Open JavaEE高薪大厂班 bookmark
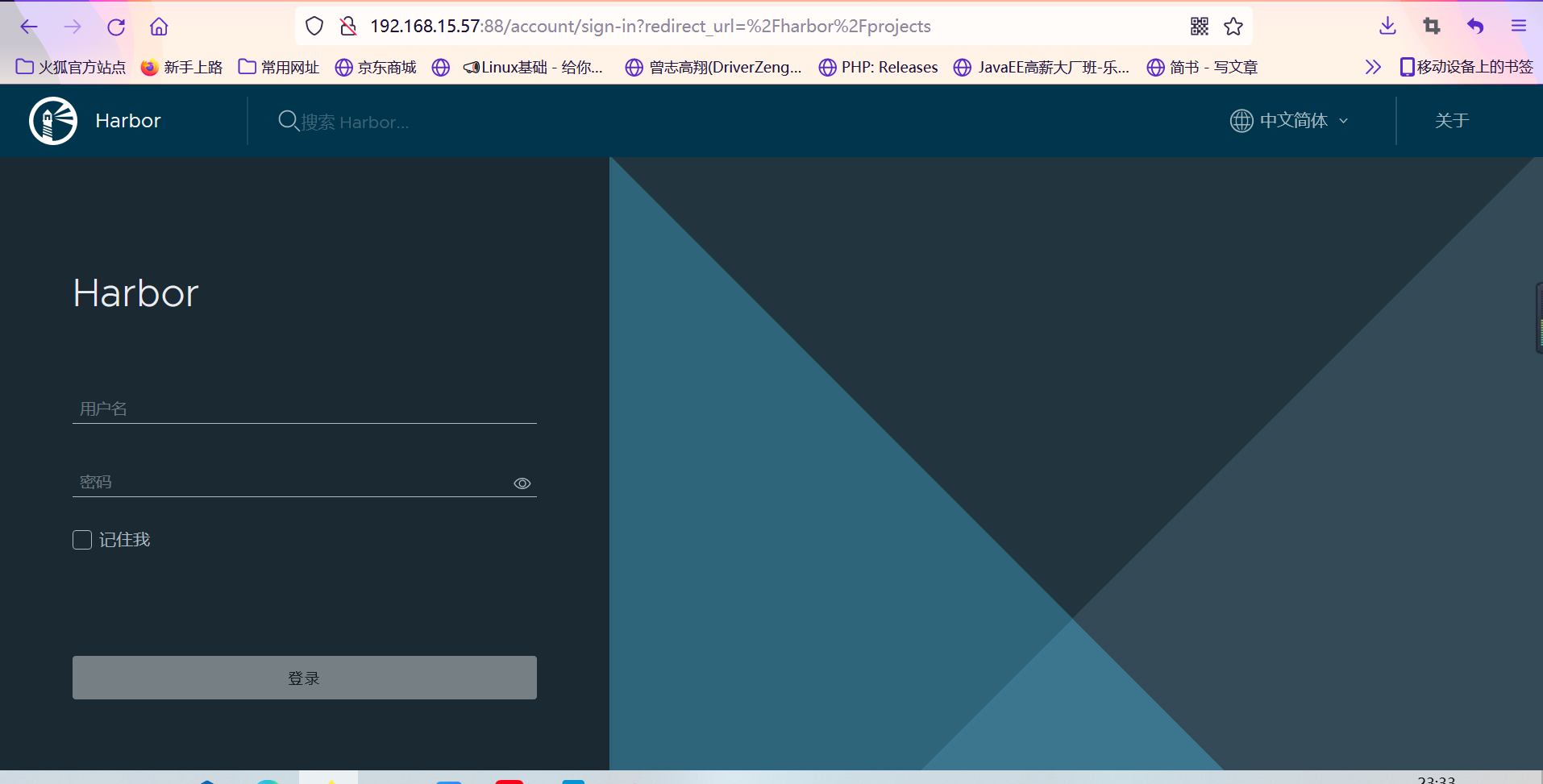The width and height of the screenshot is (1543, 784). click(1042, 67)
